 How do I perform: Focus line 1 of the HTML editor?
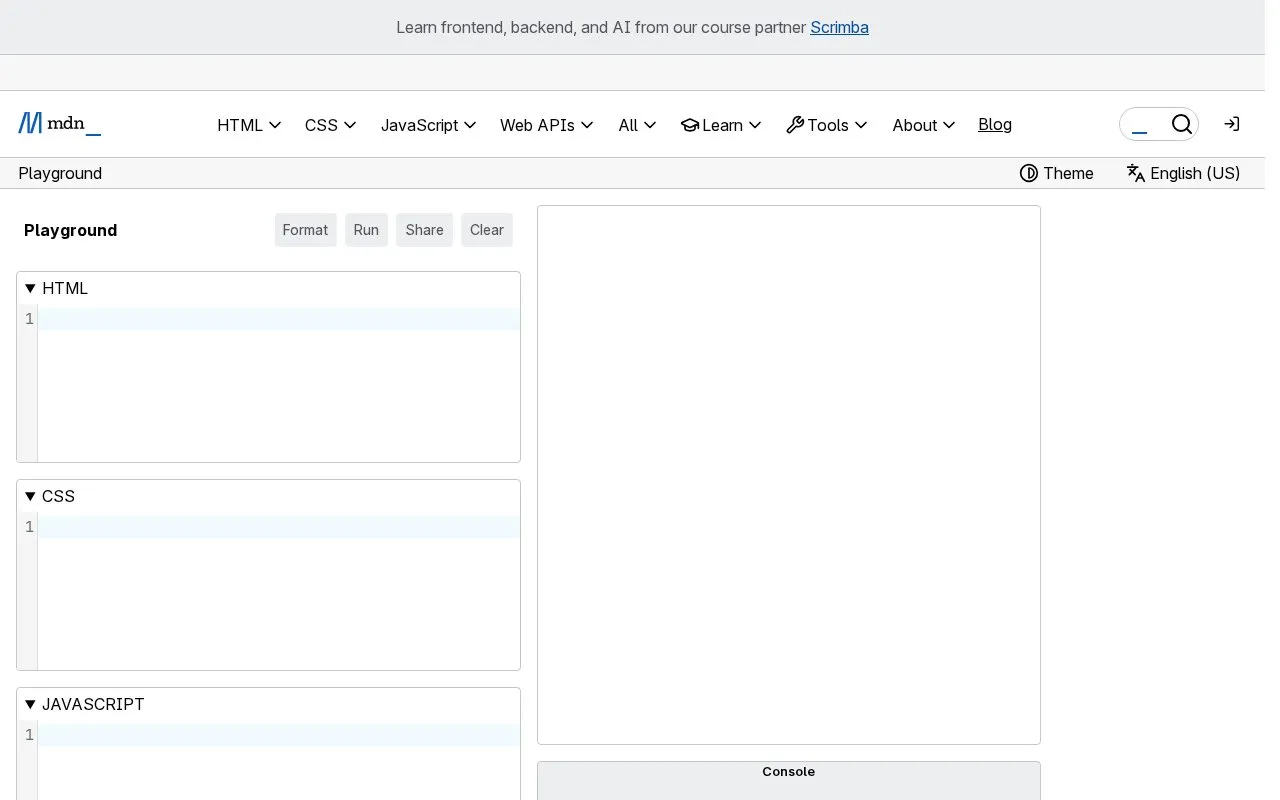click(x=279, y=319)
